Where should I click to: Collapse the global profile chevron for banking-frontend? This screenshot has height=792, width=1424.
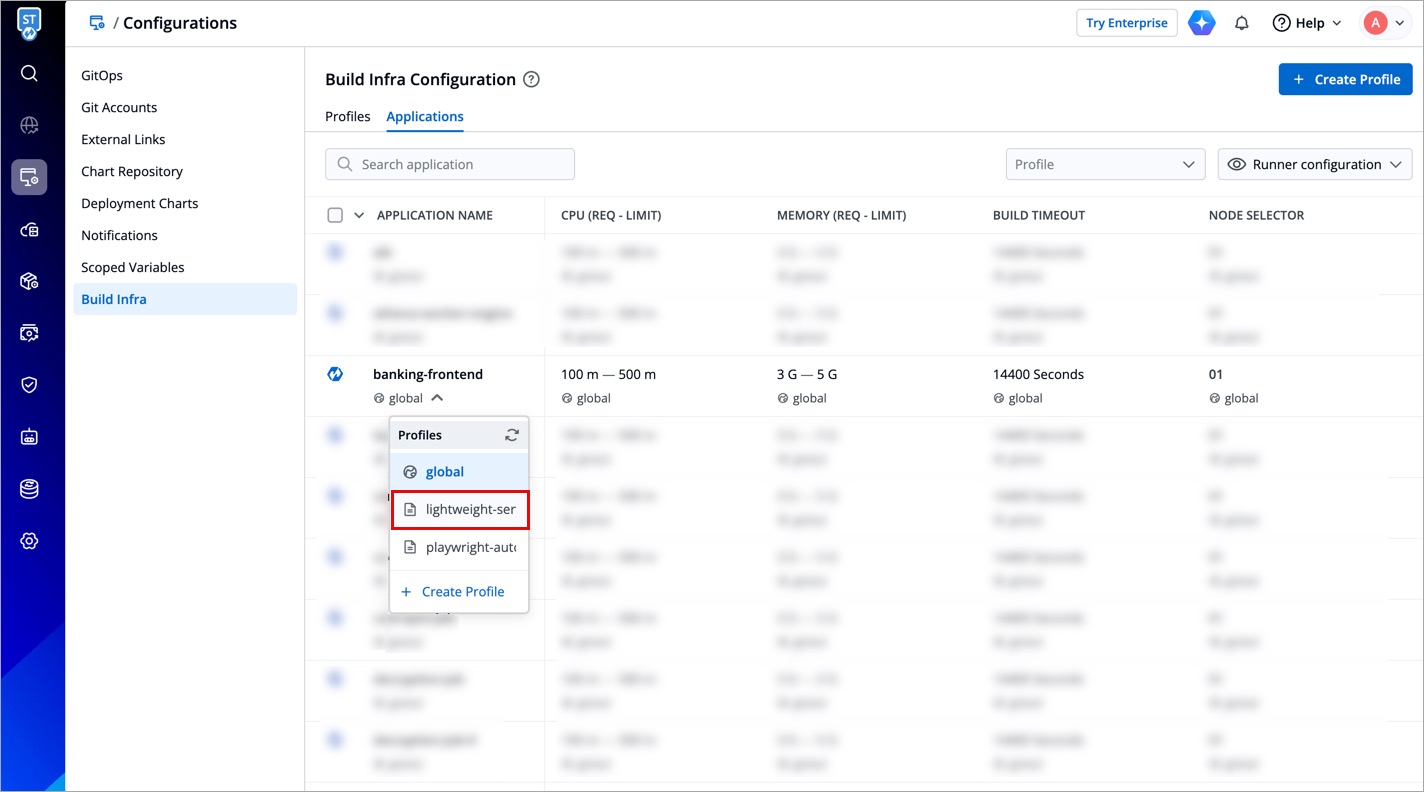tap(437, 398)
